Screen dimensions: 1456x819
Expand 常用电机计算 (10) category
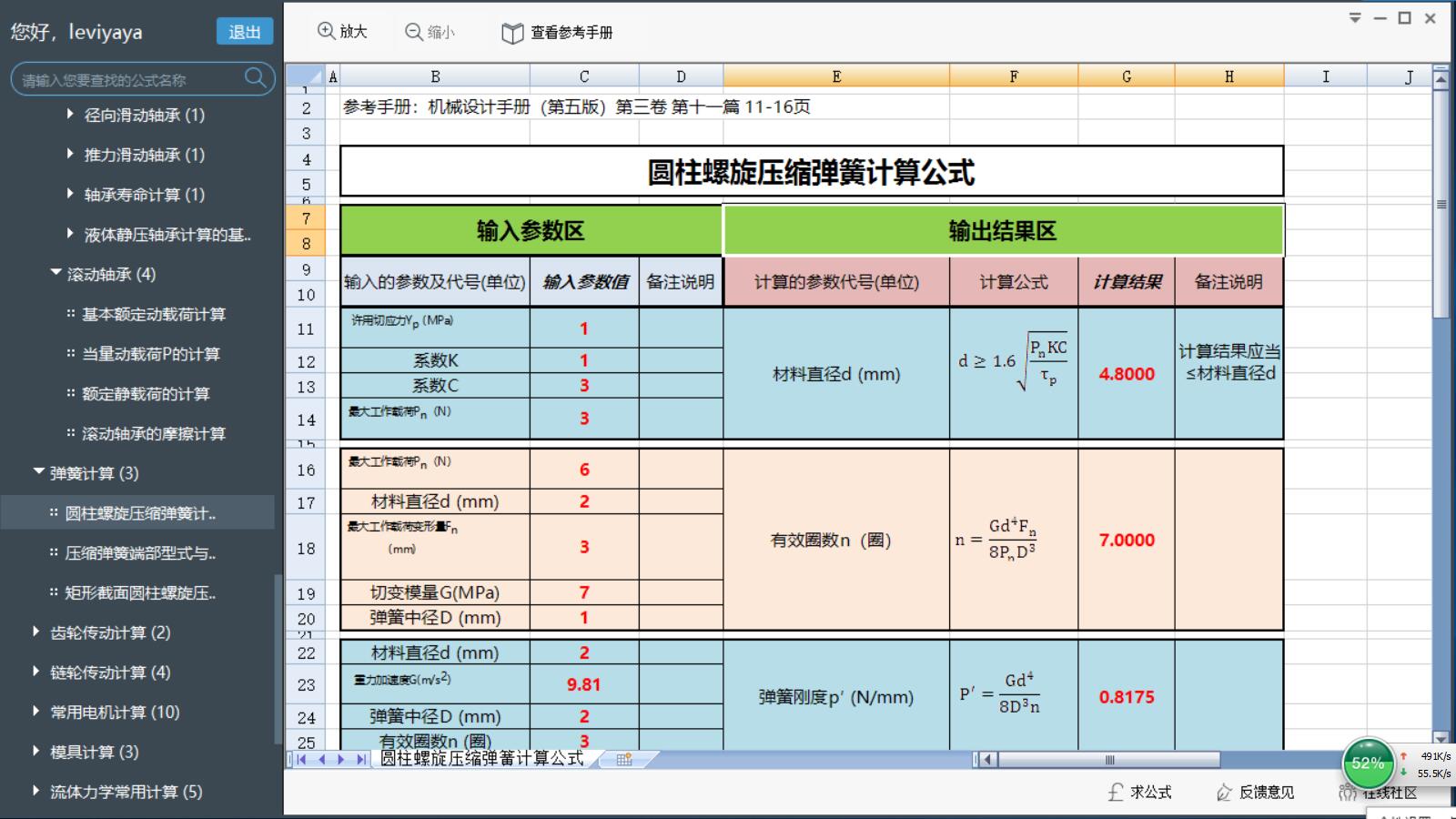tap(36, 712)
